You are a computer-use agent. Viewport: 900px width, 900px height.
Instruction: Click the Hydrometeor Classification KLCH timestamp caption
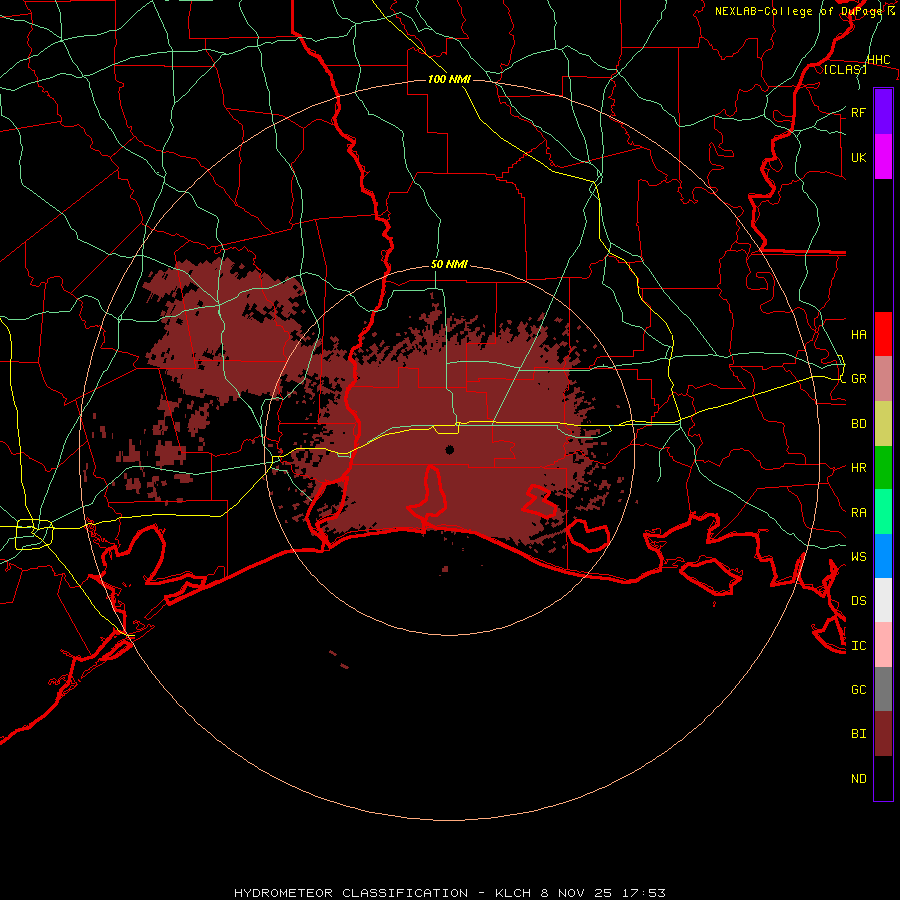point(450,893)
